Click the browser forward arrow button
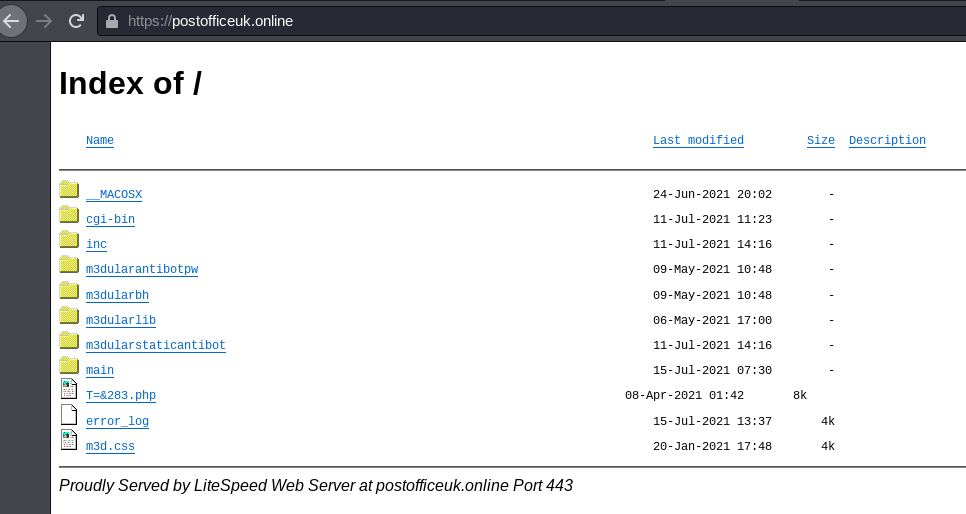The image size is (966, 514). 43,20
